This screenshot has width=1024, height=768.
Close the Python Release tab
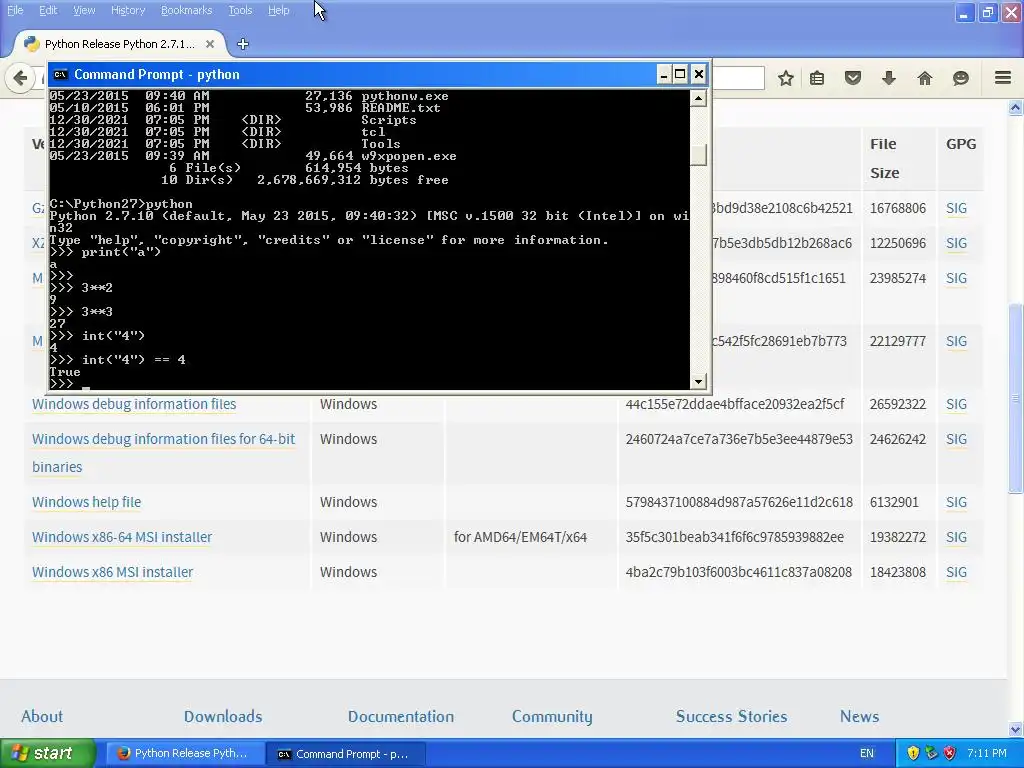pyautogui.click(x=210, y=44)
